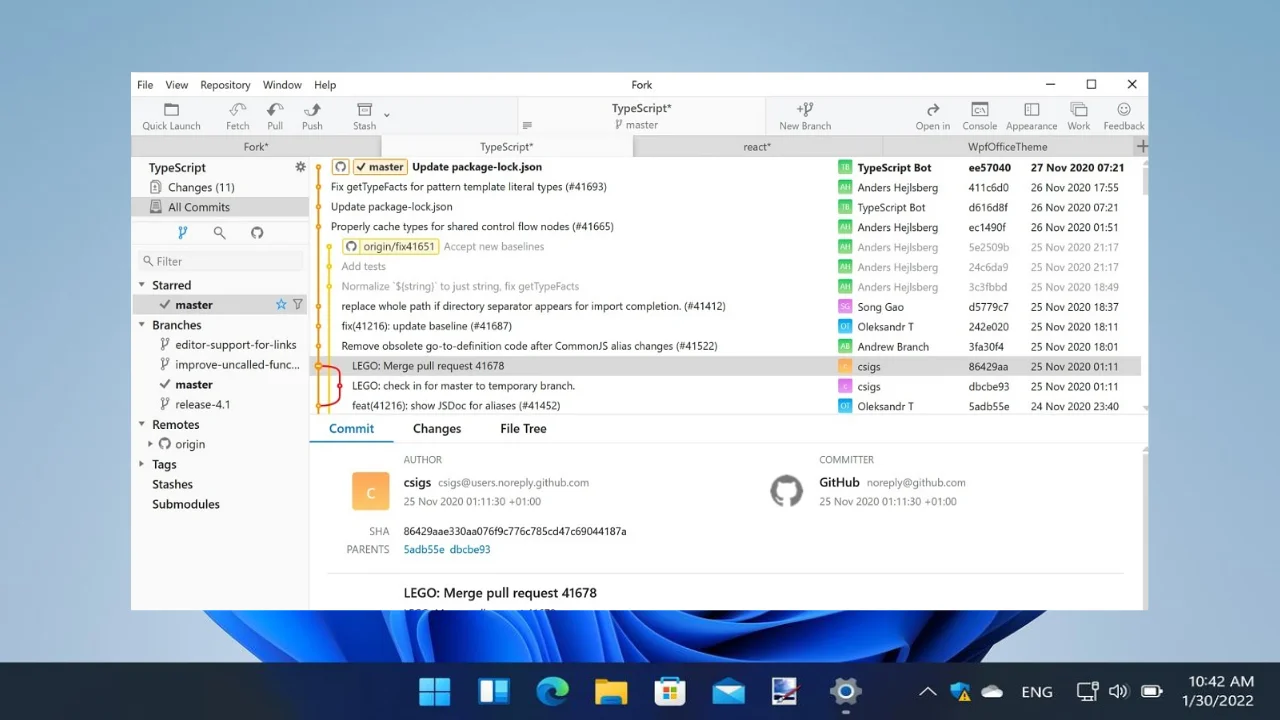Collapse the Starred section

[x=142, y=285]
